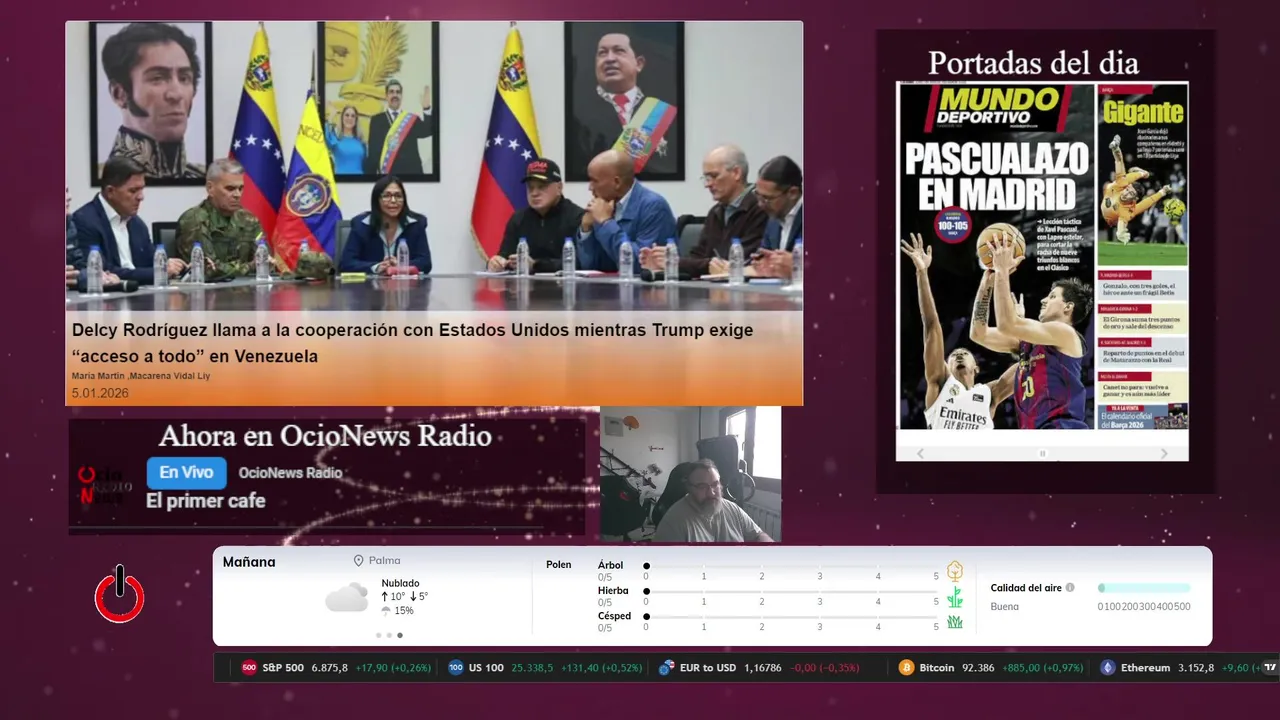Click the cloud weather icon
The width and height of the screenshot is (1280, 720).
[x=347, y=597]
